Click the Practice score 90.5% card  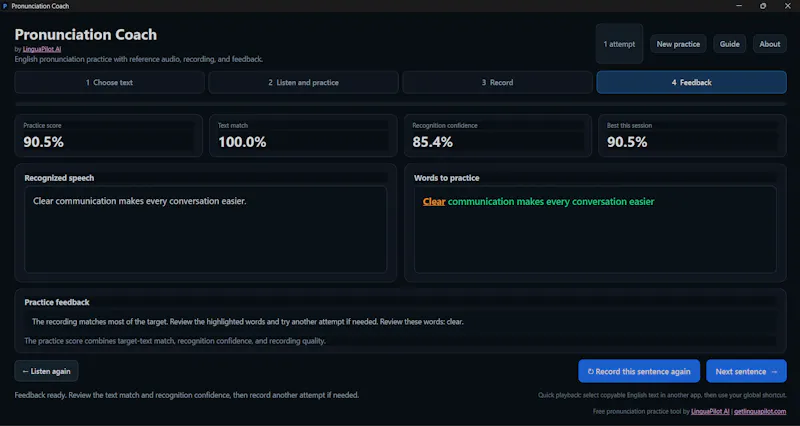(109, 136)
